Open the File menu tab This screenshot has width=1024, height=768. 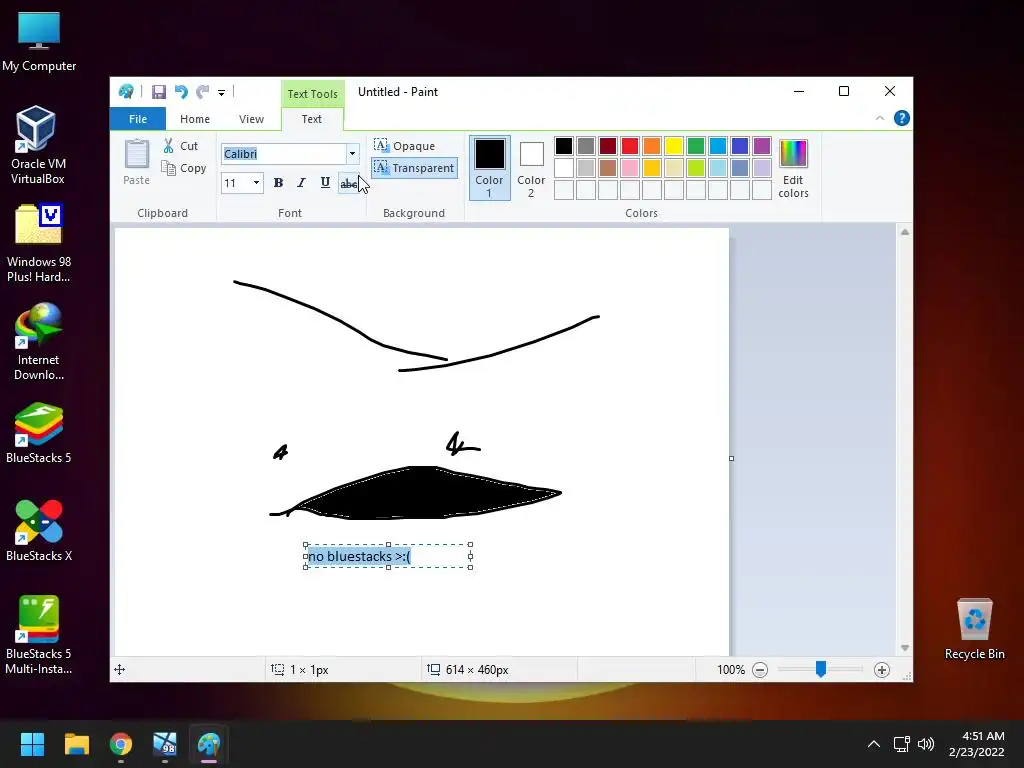138,119
